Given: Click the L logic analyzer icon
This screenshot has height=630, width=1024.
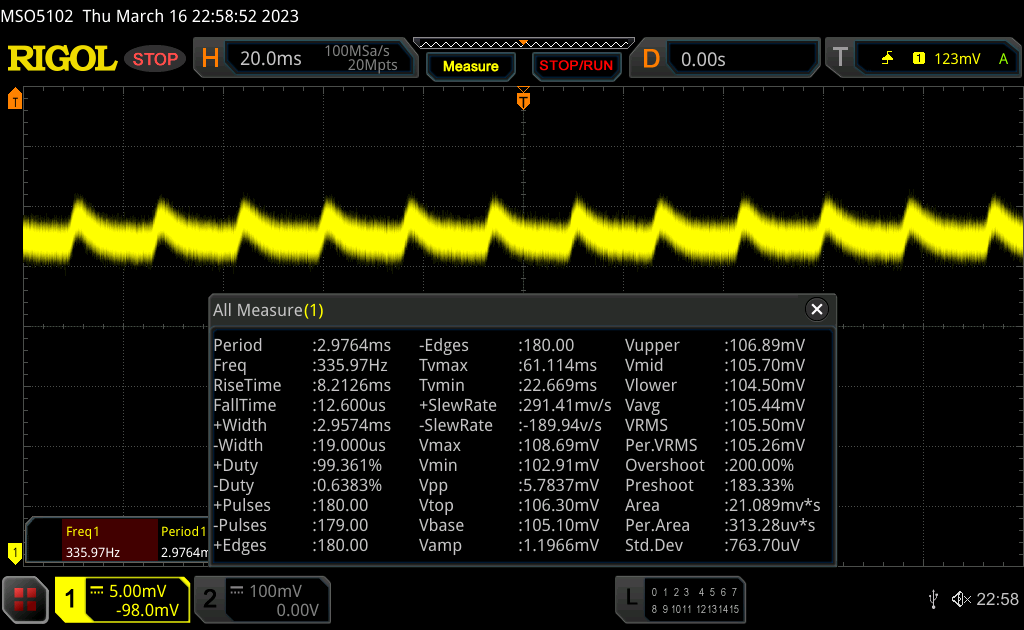Looking at the screenshot, I should 631,599.
